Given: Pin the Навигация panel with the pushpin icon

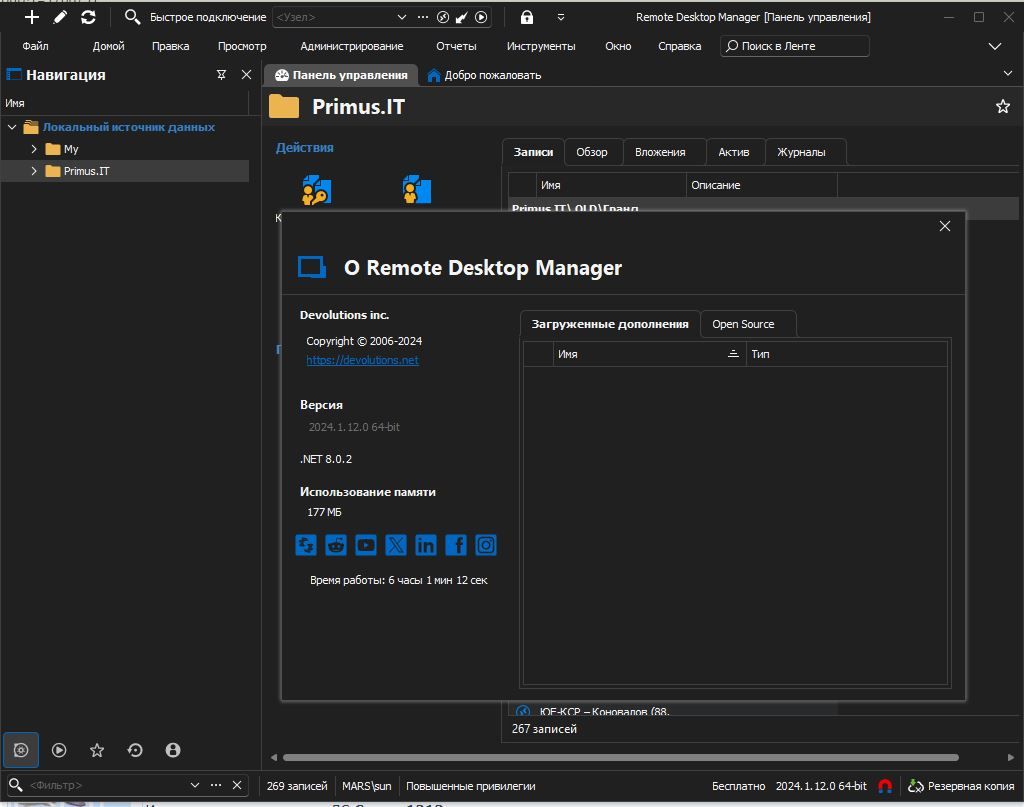Looking at the screenshot, I should 221,74.
